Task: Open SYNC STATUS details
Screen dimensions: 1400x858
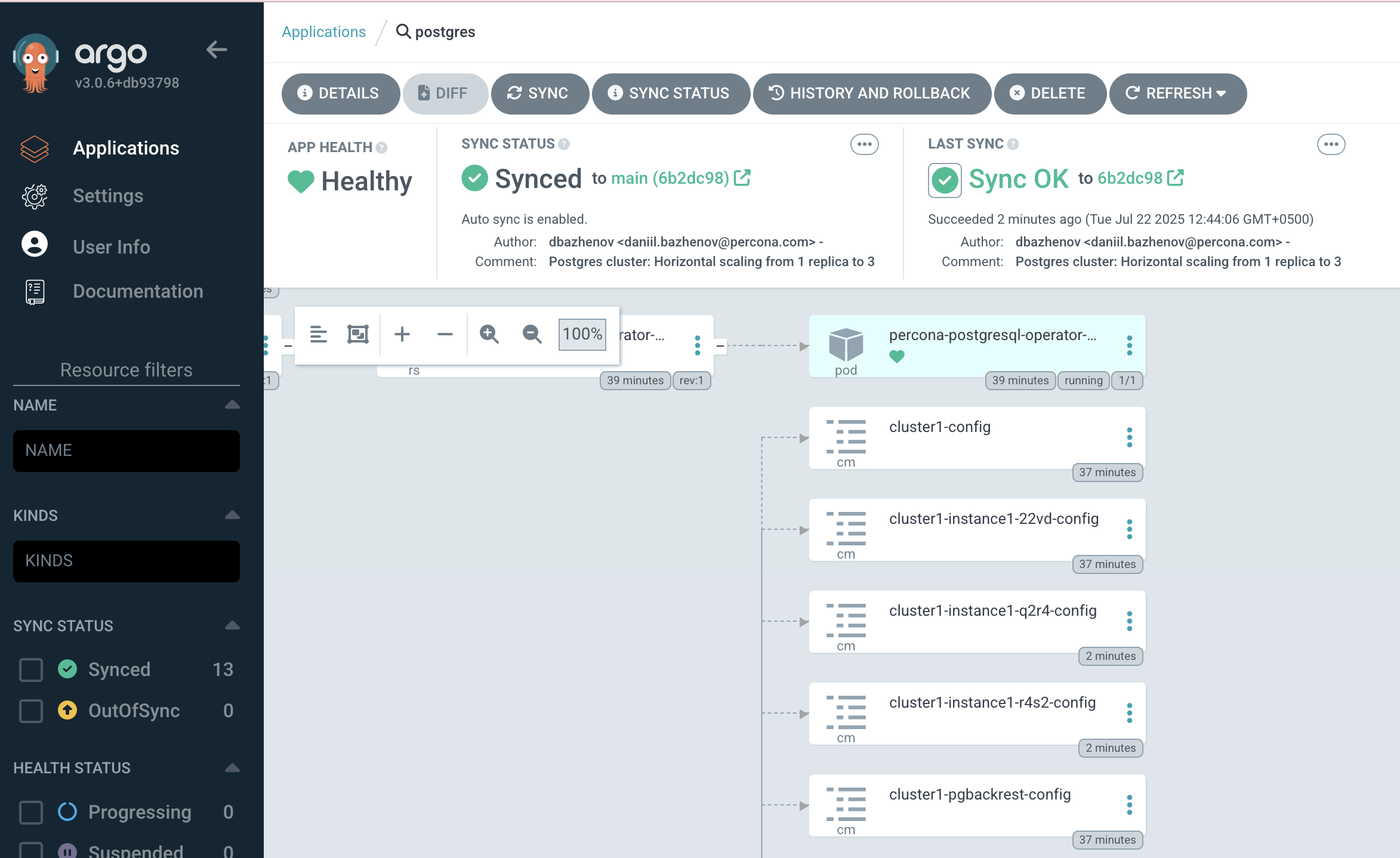Action: (671, 93)
